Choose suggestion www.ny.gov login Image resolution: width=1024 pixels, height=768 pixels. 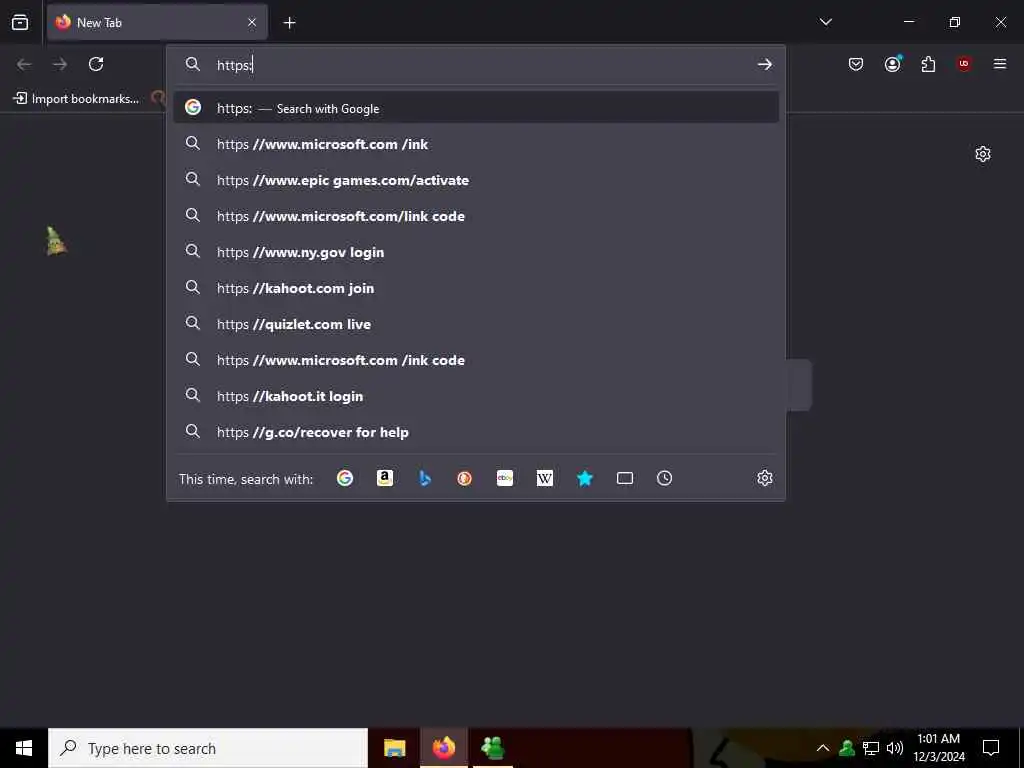pyautogui.click(x=476, y=251)
